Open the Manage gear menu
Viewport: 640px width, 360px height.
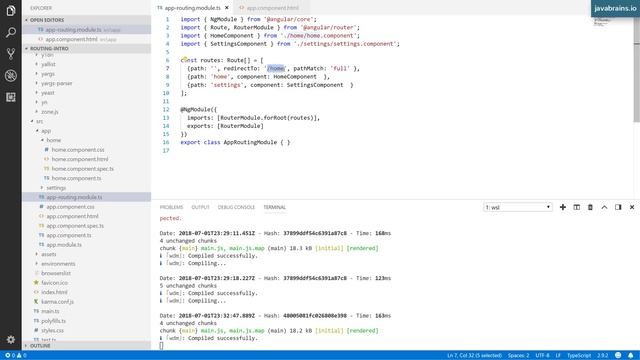[11, 340]
